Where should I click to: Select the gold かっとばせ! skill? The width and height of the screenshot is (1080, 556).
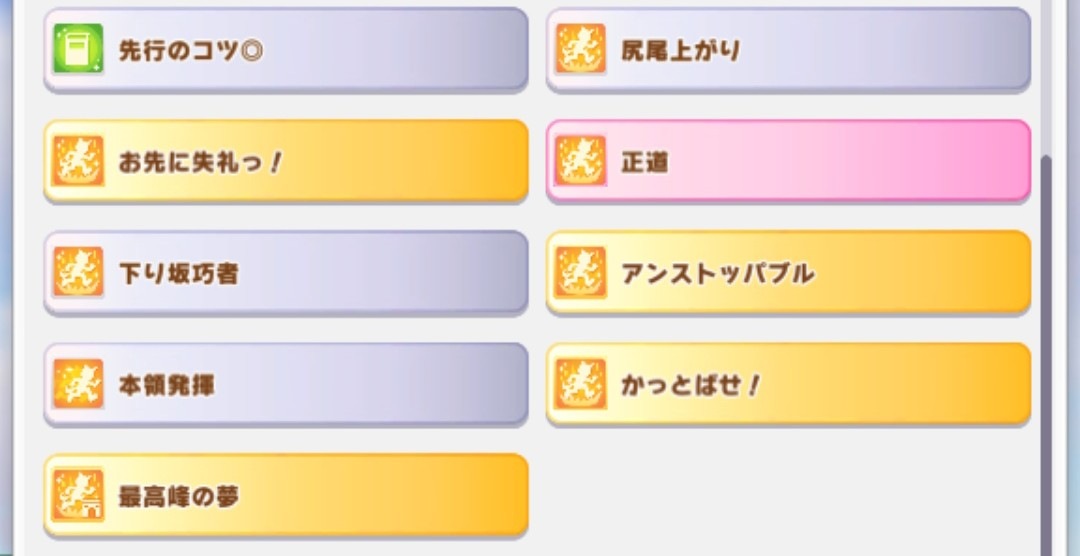[x=789, y=384]
